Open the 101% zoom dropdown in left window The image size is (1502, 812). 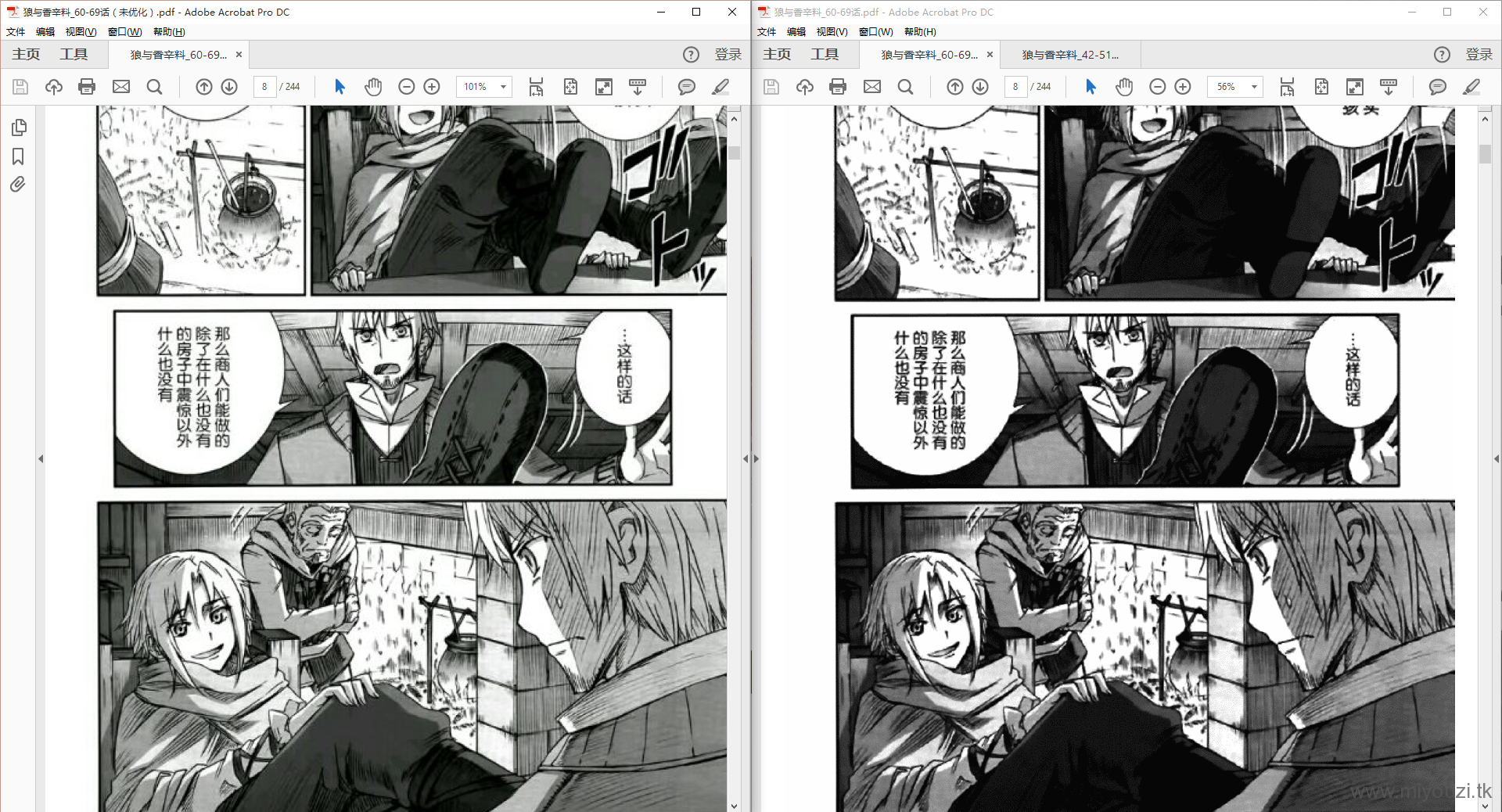[504, 87]
